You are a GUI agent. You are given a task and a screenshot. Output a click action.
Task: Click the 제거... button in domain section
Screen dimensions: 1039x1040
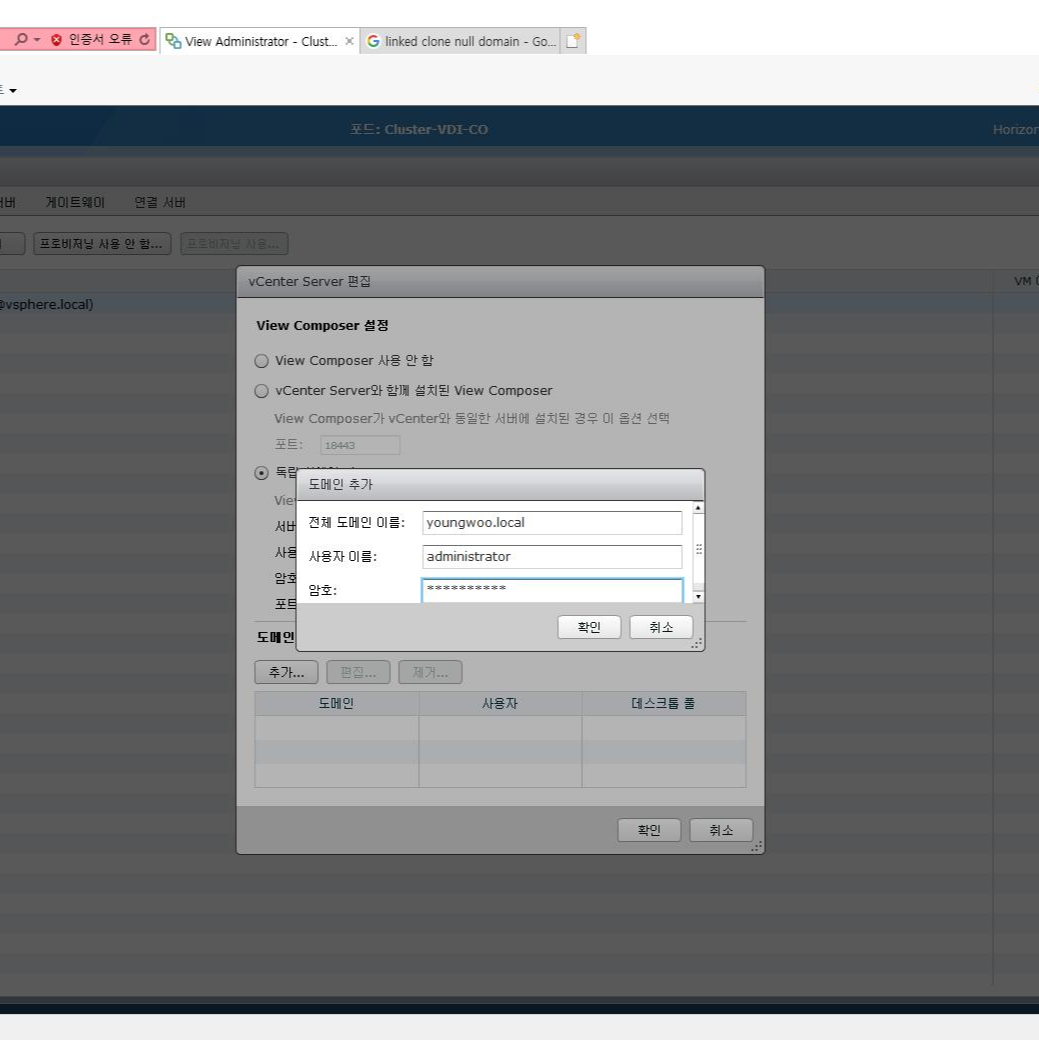(430, 673)
